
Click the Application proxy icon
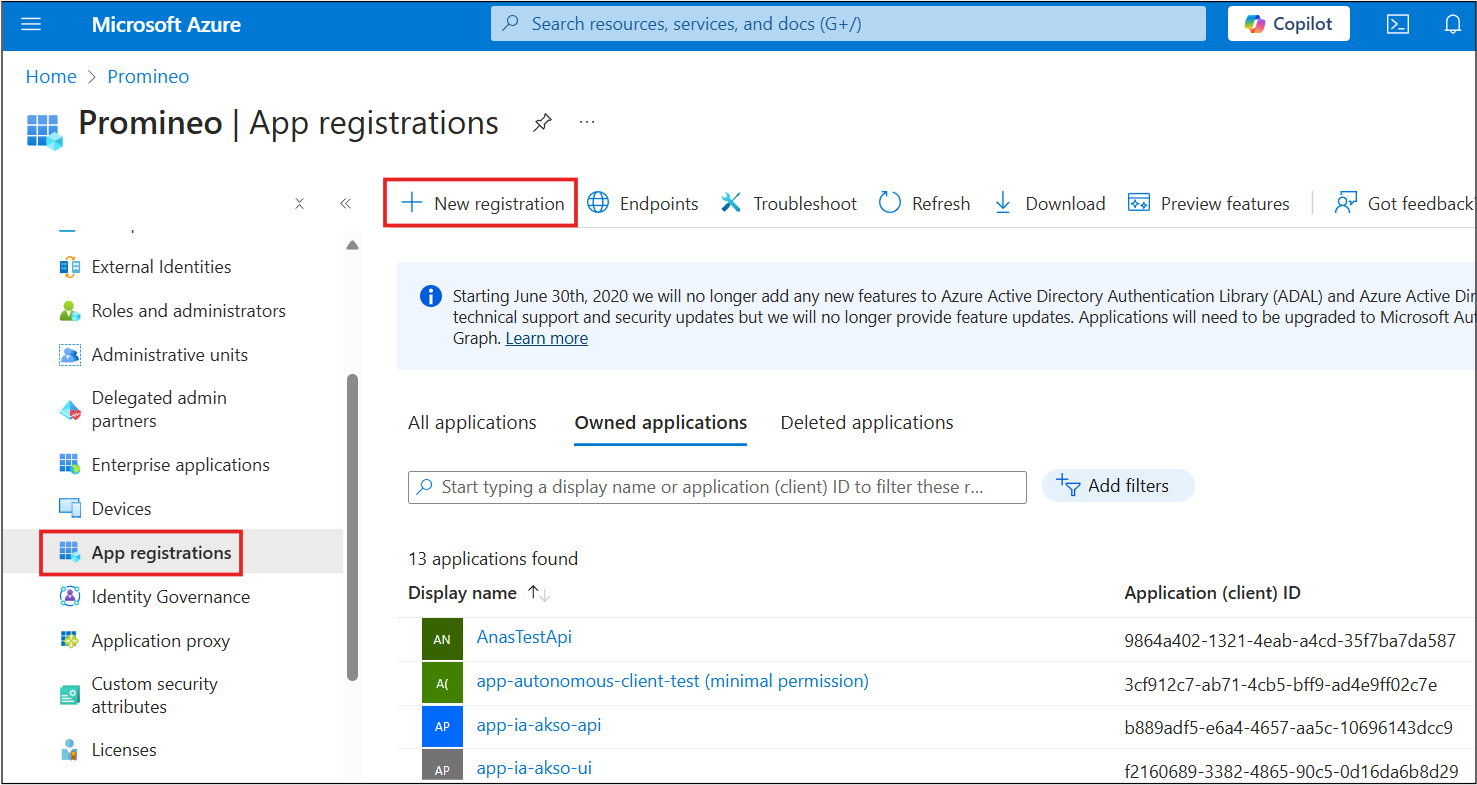point(69,641)
